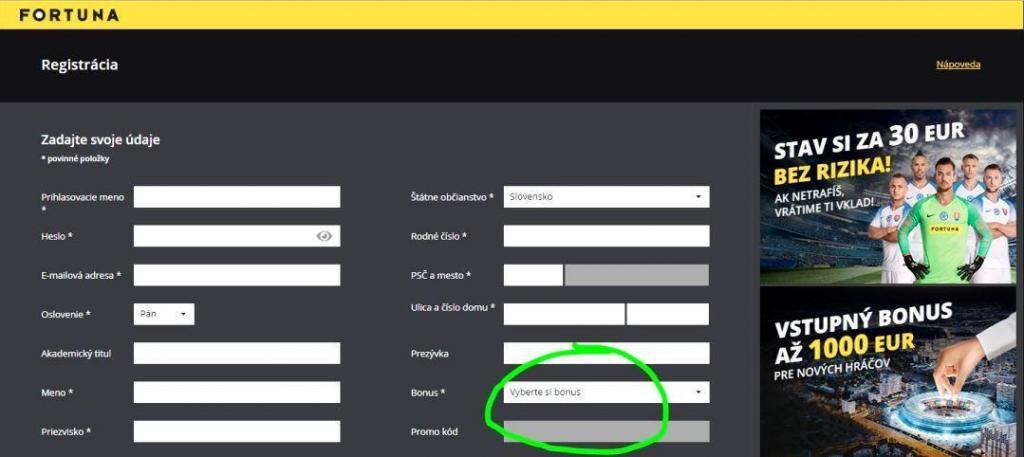This screenshot has height=457, width=1024.
Task: Open the Vyberte si bonus dropdown
Action: click(606, 392)
